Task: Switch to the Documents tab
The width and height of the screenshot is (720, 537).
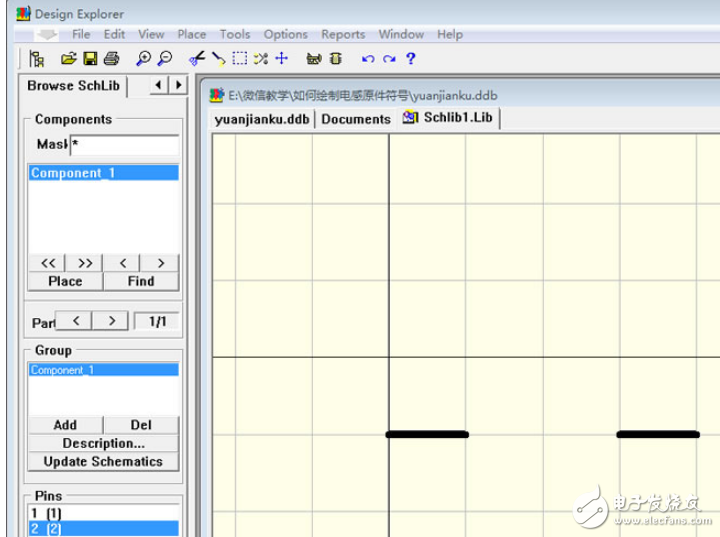Action: (355, 119)
